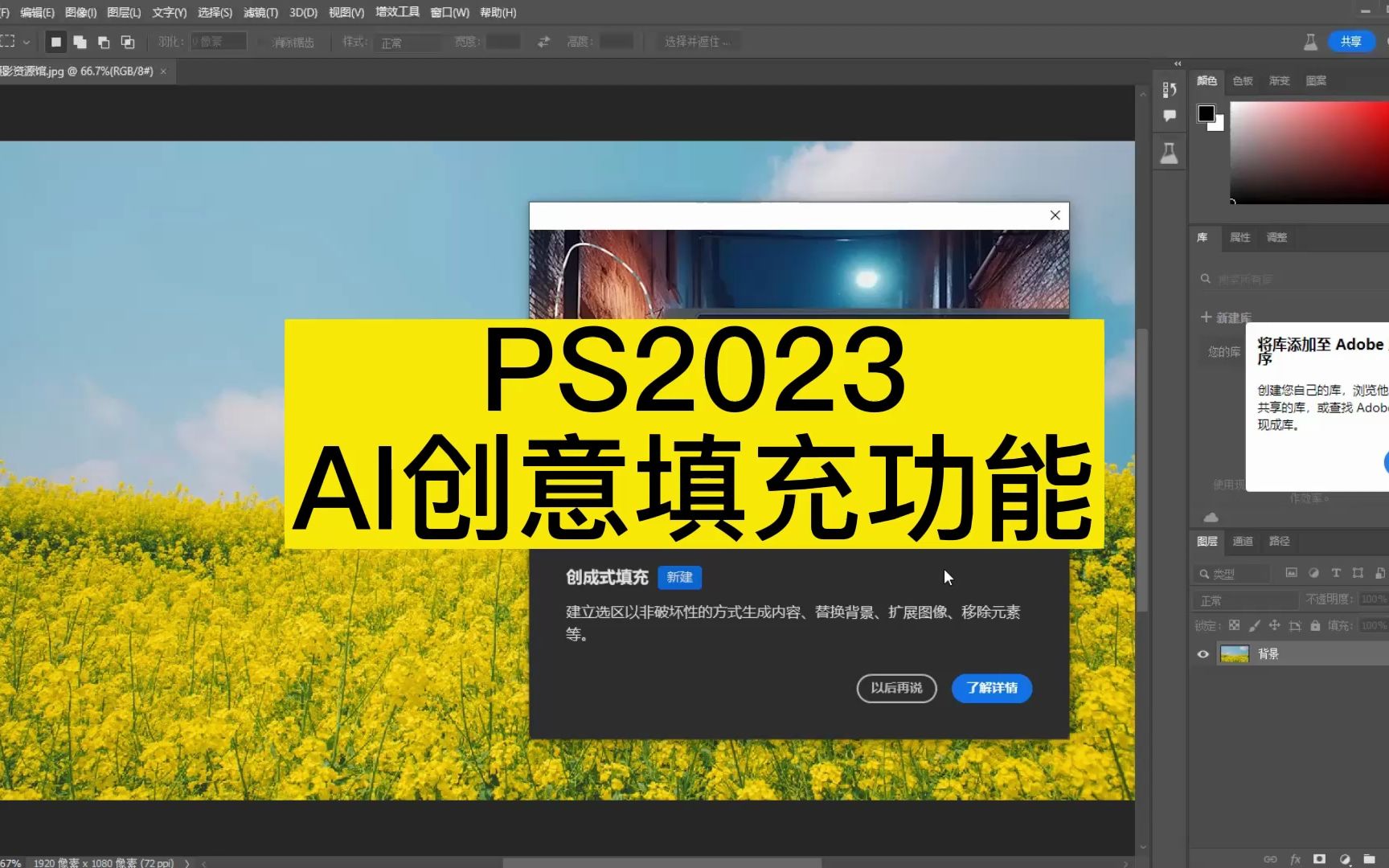Filter layers by adjustment layer icon
This screenshot has width=1389, height=868.
[1313, 573]
